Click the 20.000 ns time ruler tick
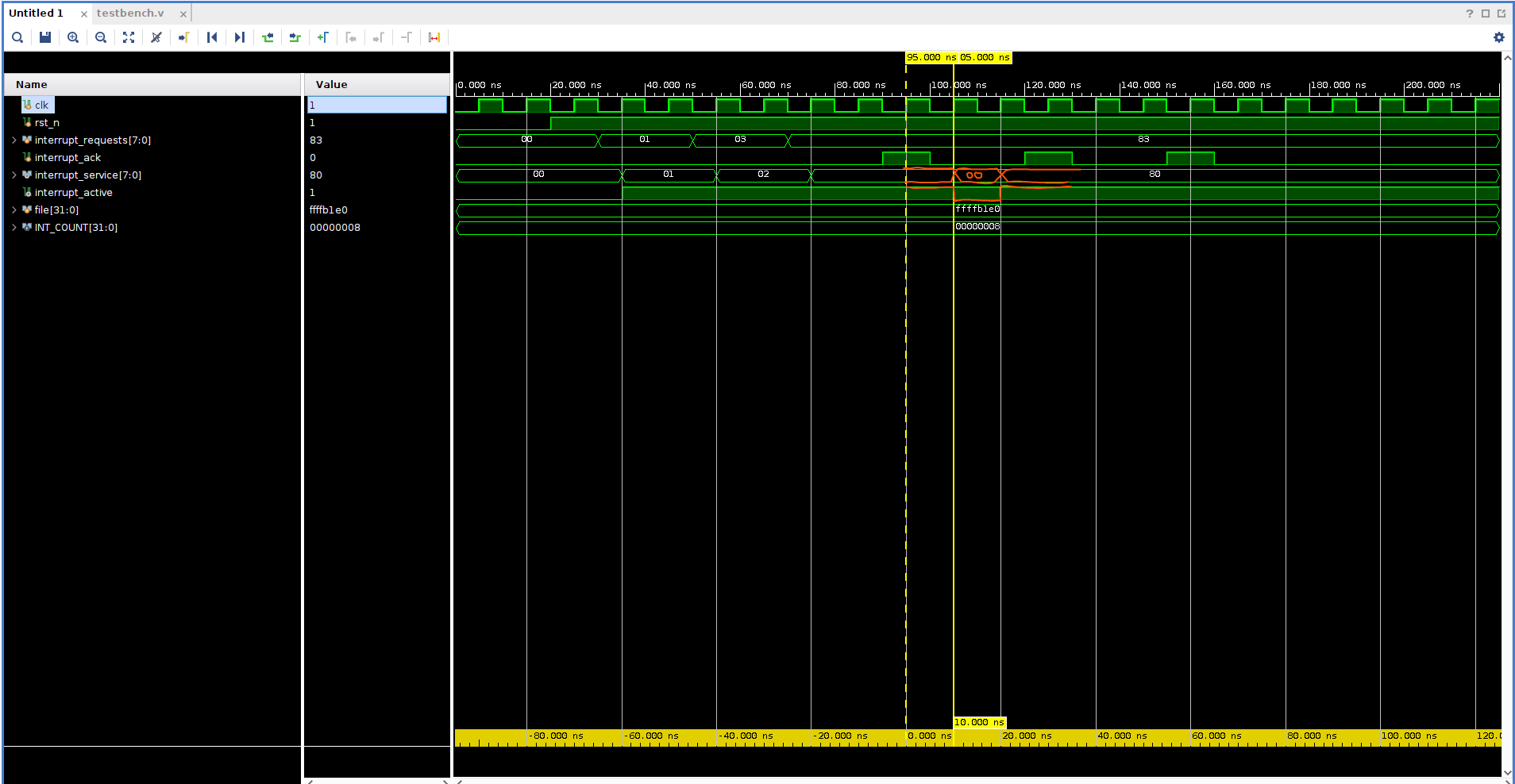The width and height of the screenshot is (1515, 784). (x=577, y=86)
